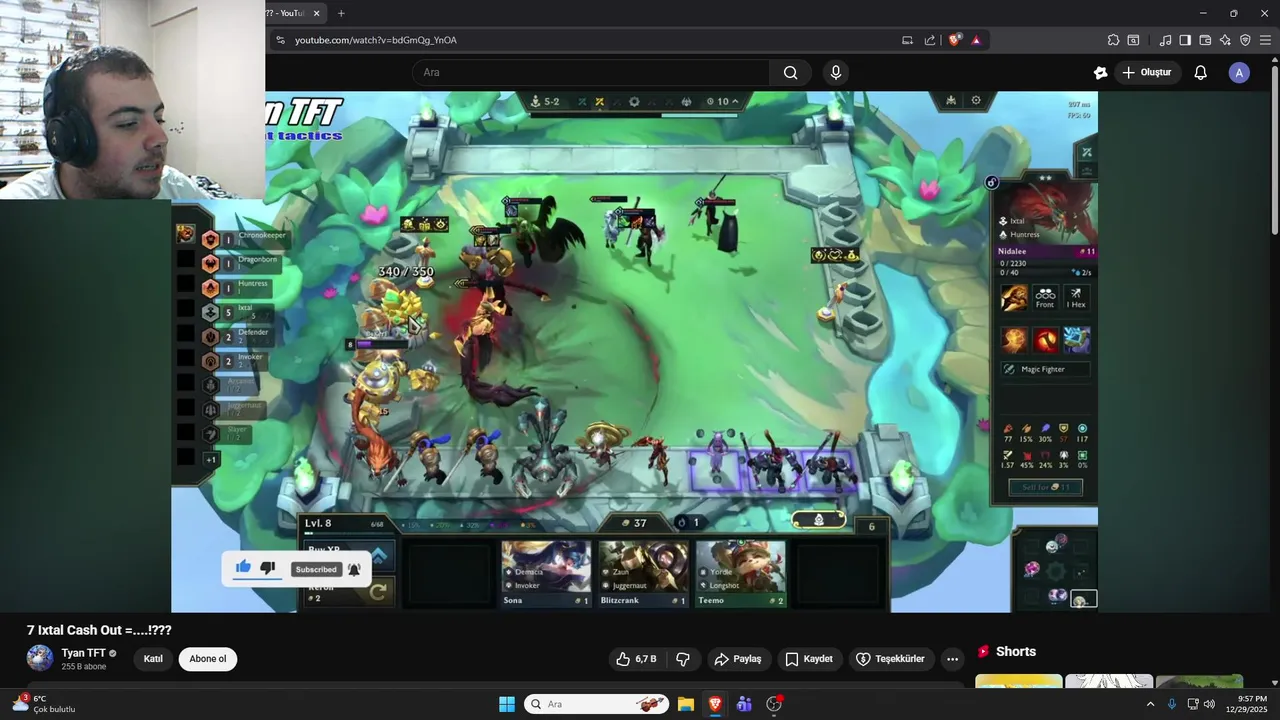Toggle the Brave sidebar panel icon
The image size is (1280, 720).
point(1185,40)
